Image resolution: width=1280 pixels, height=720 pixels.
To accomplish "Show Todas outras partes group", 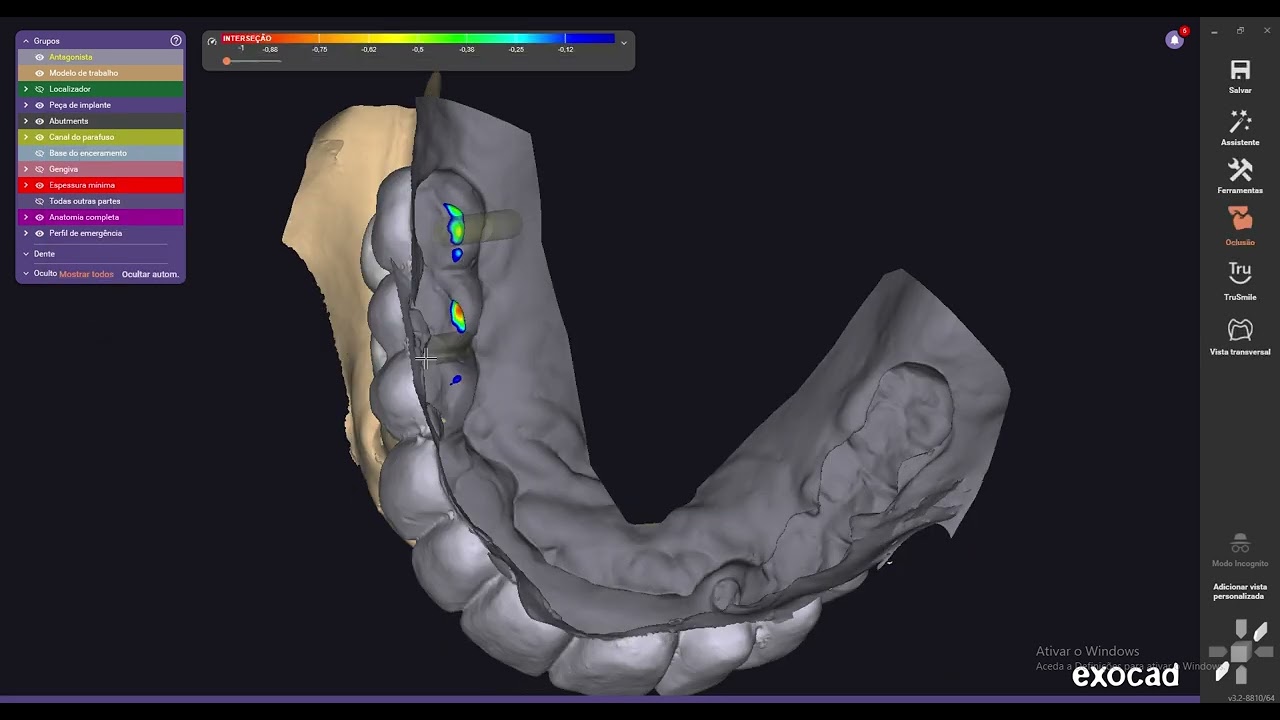I will [40, 201].
